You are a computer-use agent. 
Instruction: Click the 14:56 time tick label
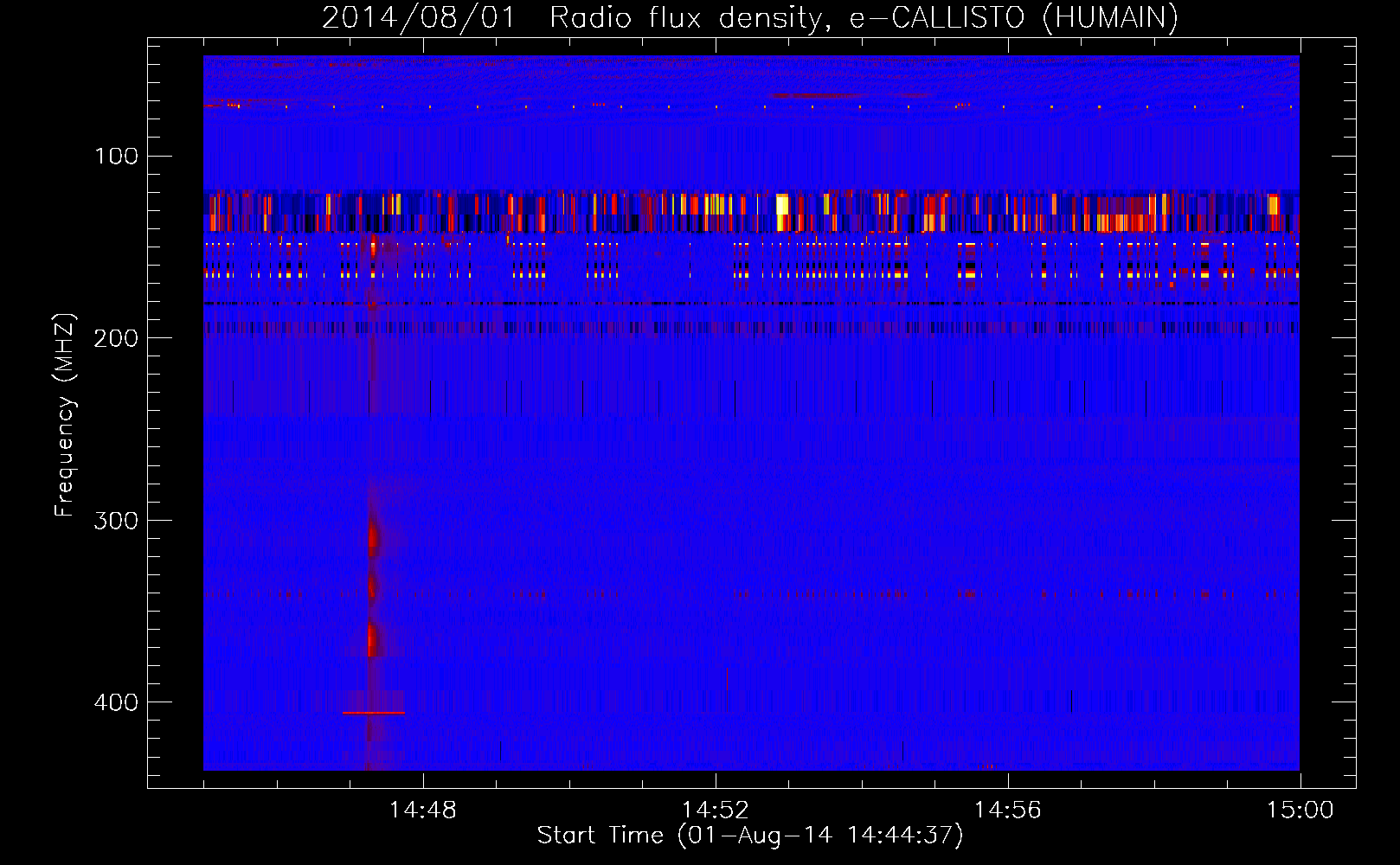(1008, 810)
